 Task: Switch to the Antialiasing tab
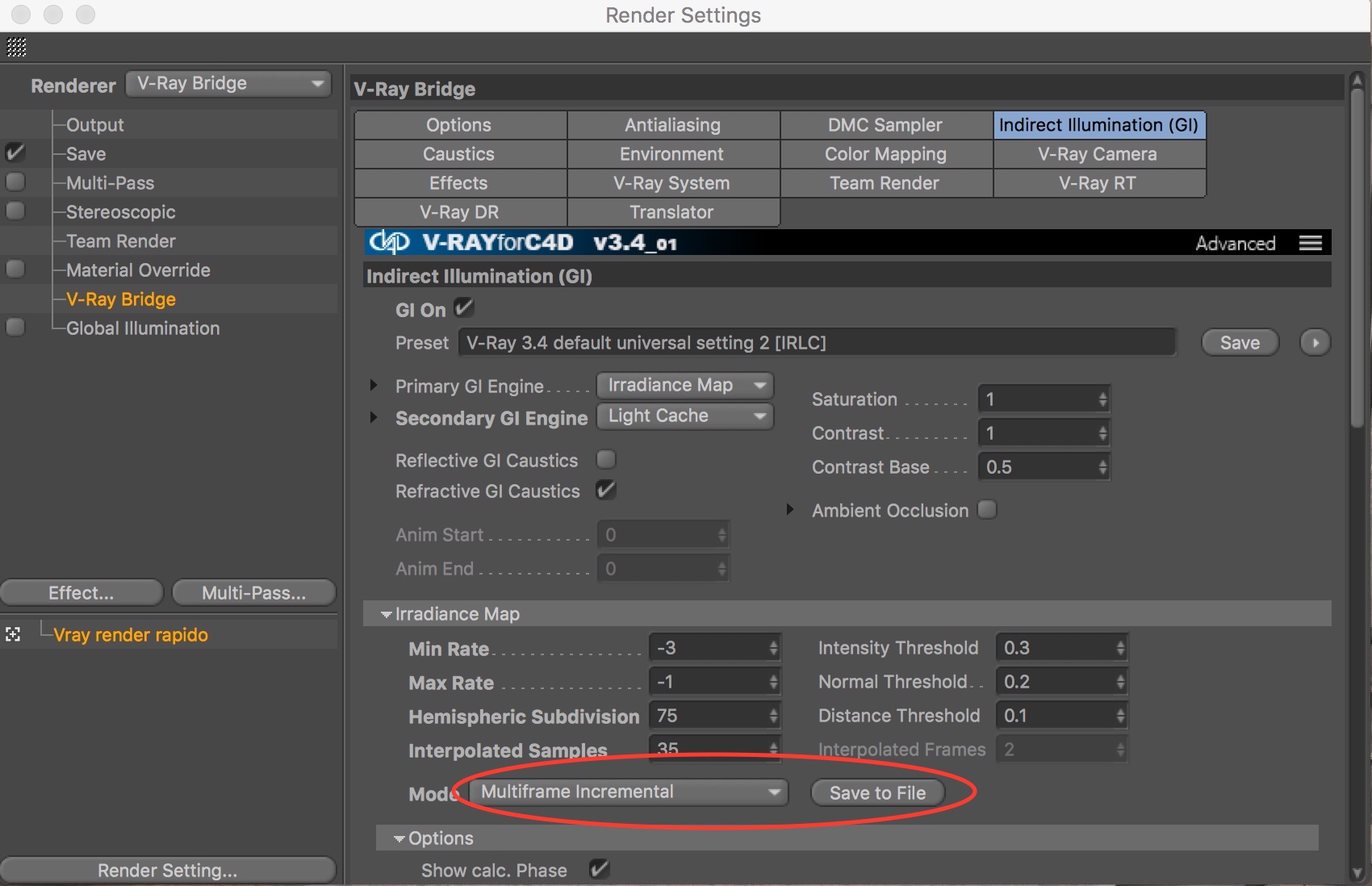click(x=673, y=125)
